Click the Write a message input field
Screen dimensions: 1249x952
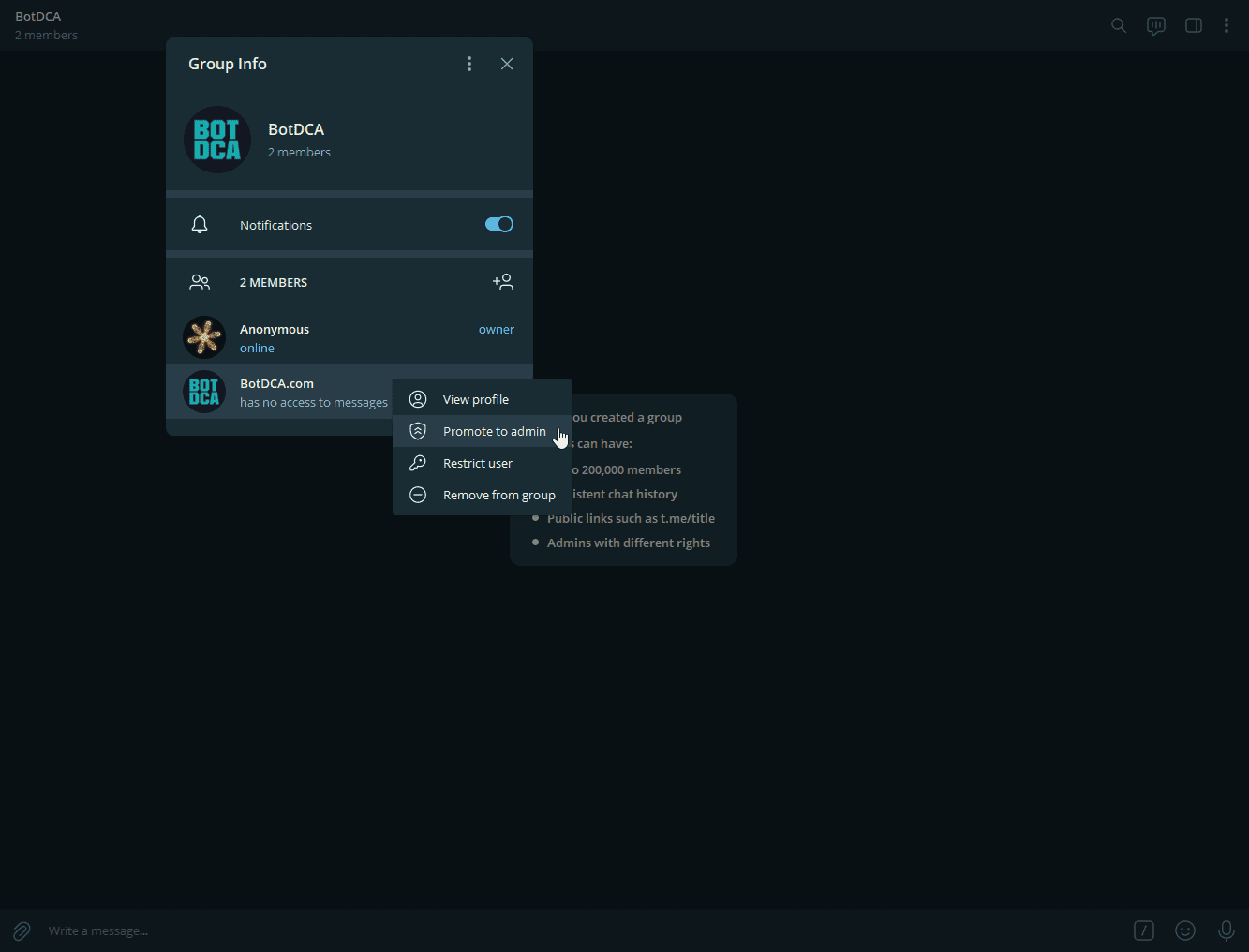562,930
